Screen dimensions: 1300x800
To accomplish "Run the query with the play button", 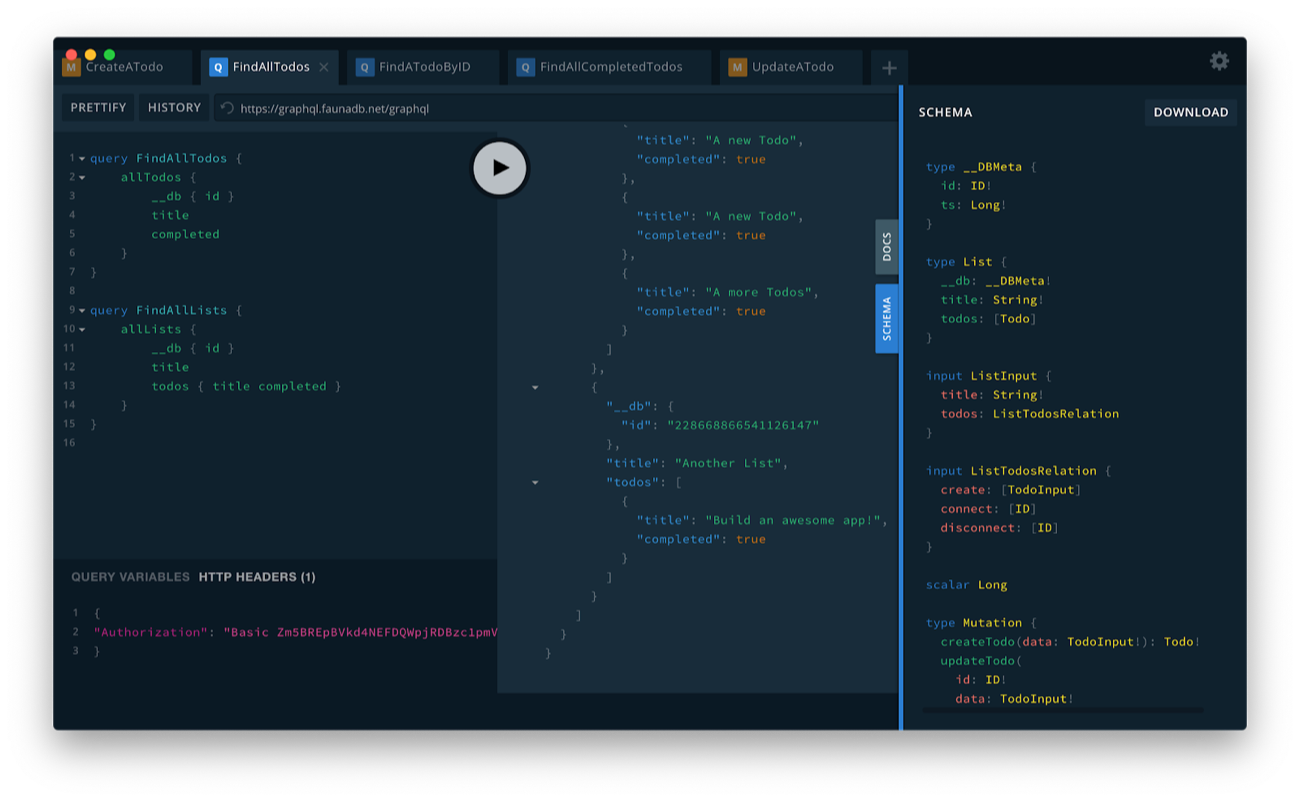I will [x=500, y=168].
